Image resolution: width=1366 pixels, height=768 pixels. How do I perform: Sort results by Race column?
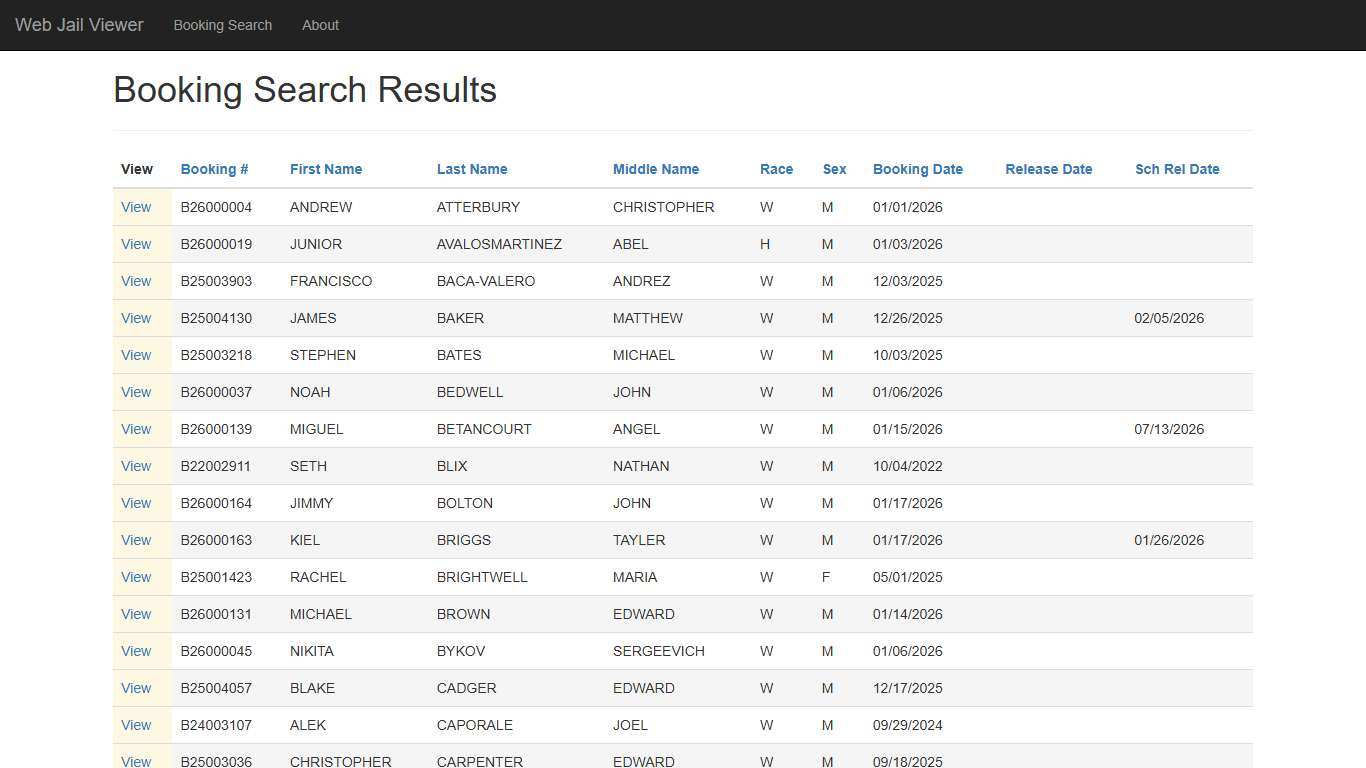[x=776, y=169]
